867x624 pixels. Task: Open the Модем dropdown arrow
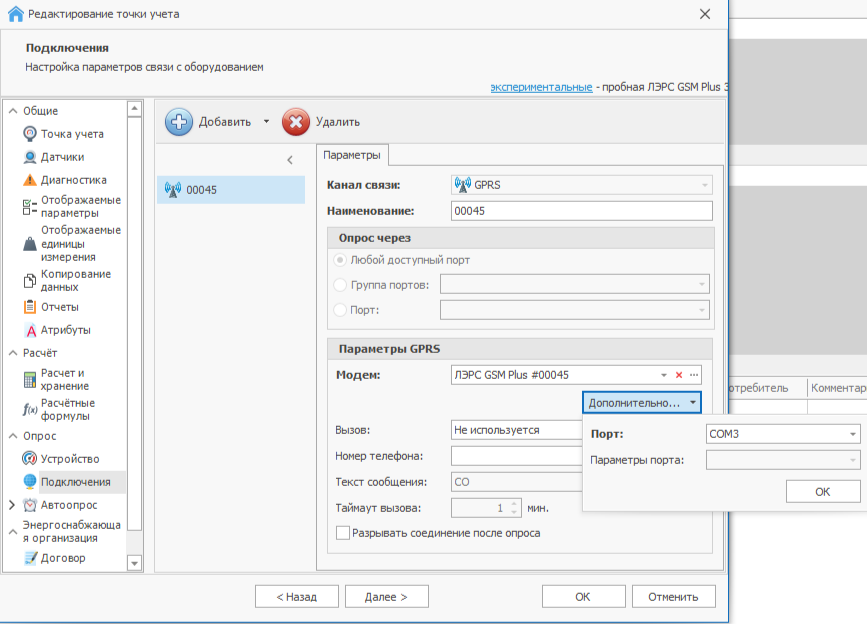(x=664, y=375)
